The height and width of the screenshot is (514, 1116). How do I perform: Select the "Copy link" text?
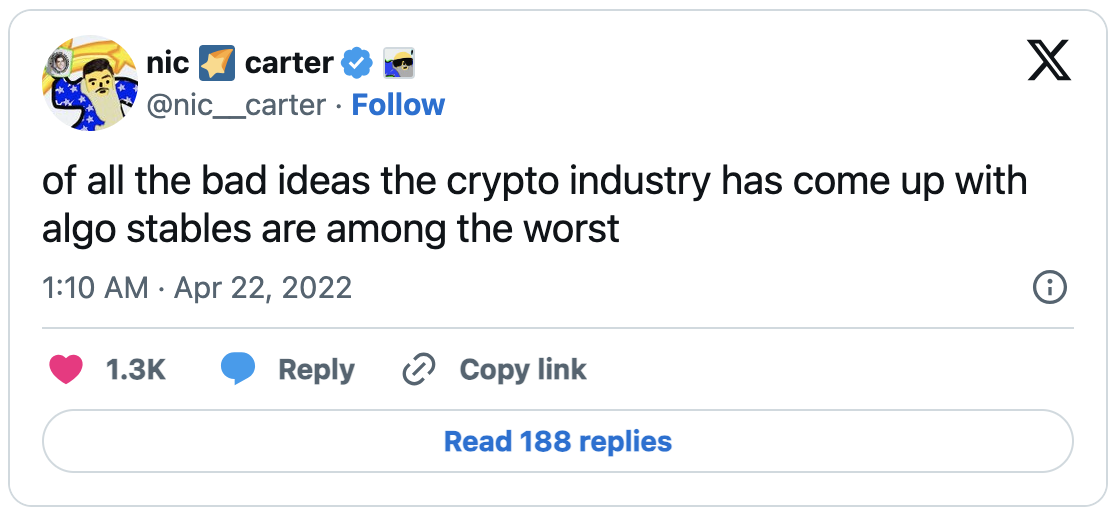coord(523,369)
